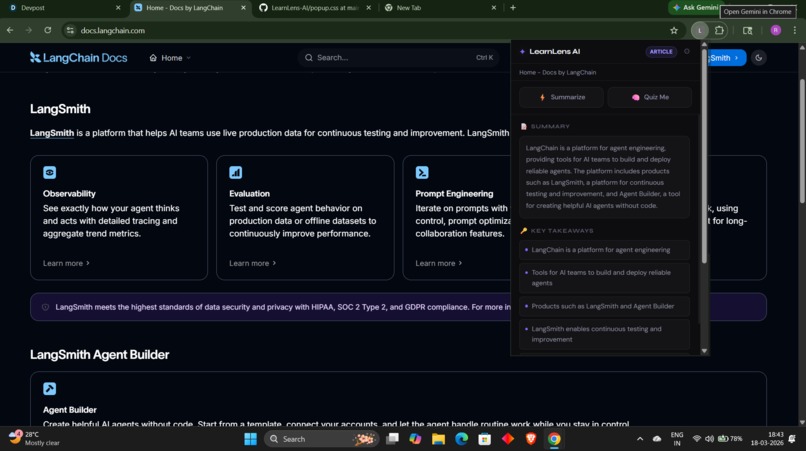This screenshot has width=806, height=451.
Task: Switch to the Home - Docs by LangChain tab
Action: coord(190,8)
